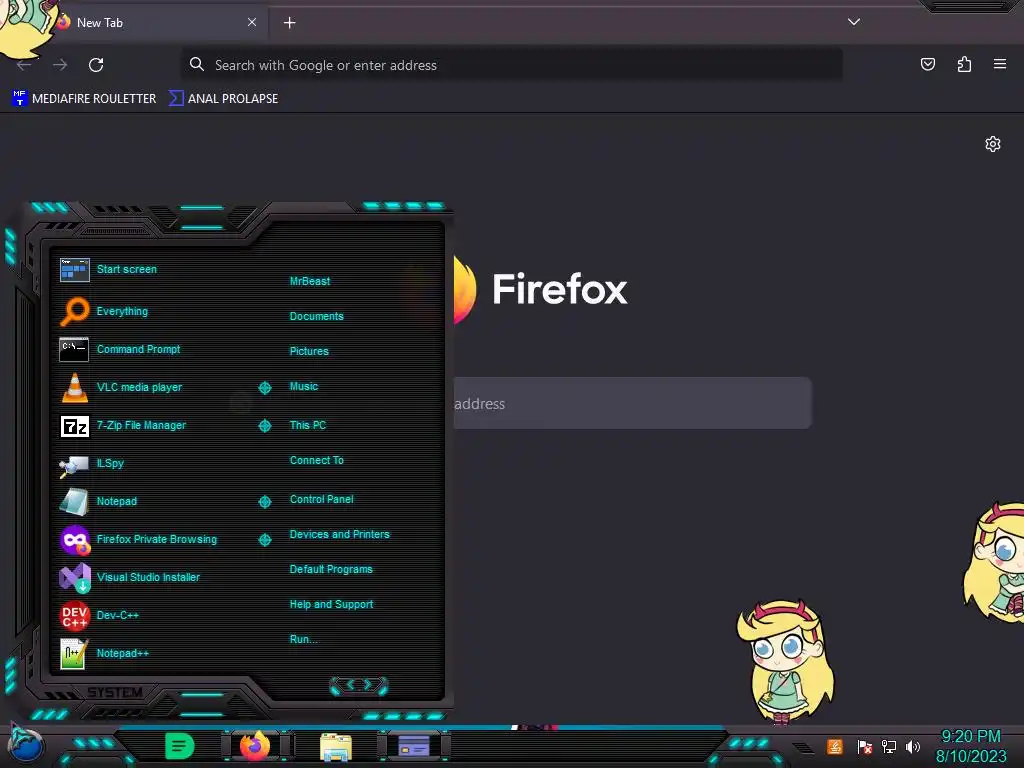Switch to Firefox on the taskbar
The height and width of the screenshot is (768, 1024).
(x=255, y=746)
